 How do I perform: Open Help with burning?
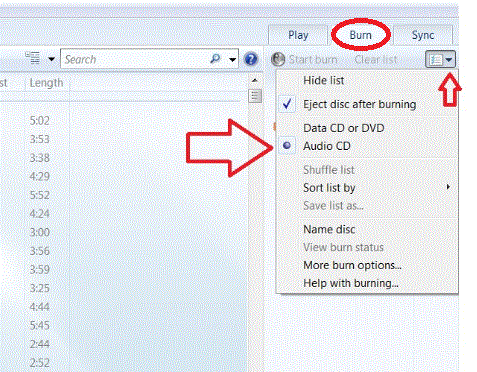click(367, 283)
